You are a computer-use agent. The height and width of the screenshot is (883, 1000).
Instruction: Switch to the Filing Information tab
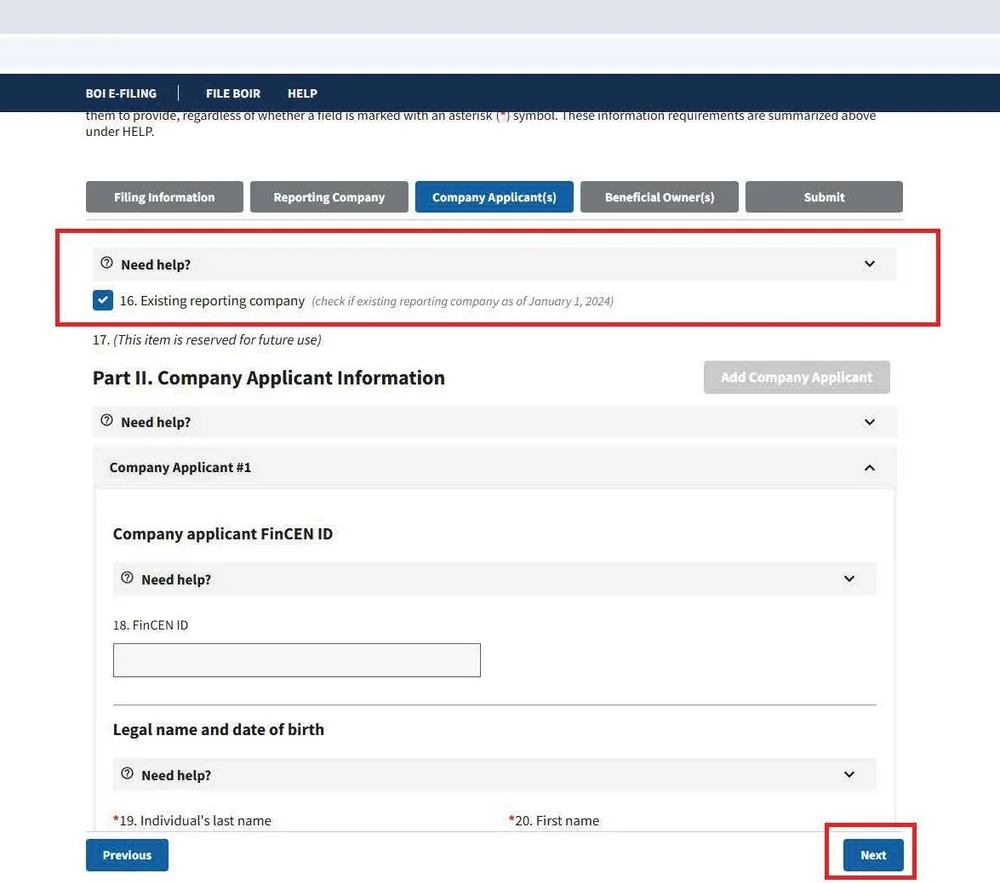[x=164, y=196]
